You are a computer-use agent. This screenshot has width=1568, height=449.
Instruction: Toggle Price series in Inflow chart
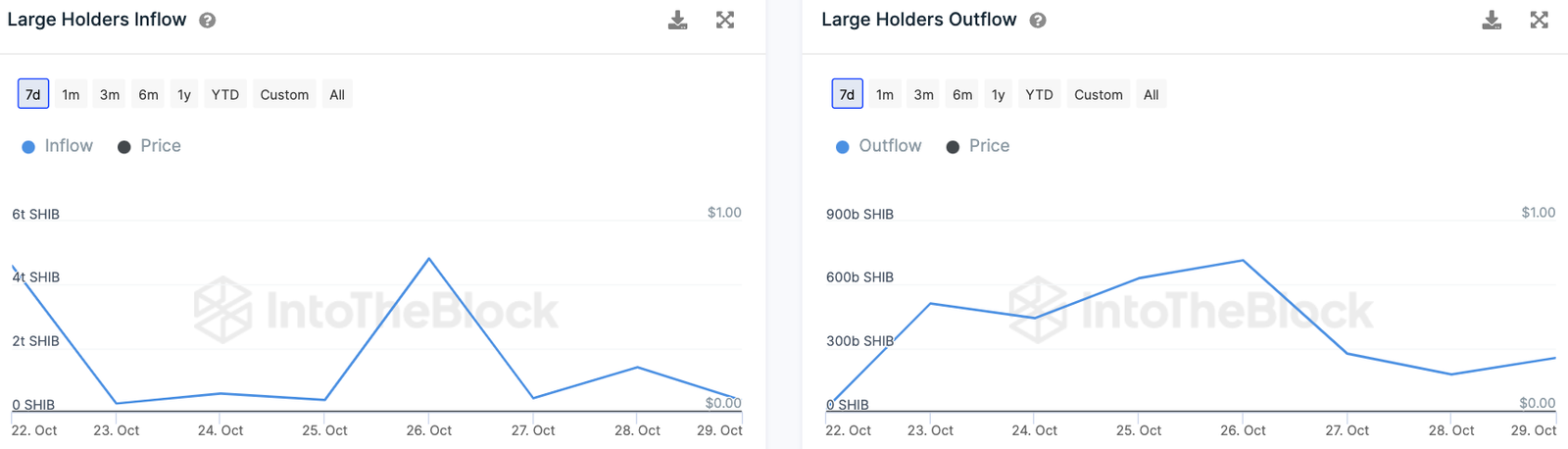click(x=150, y=146)
